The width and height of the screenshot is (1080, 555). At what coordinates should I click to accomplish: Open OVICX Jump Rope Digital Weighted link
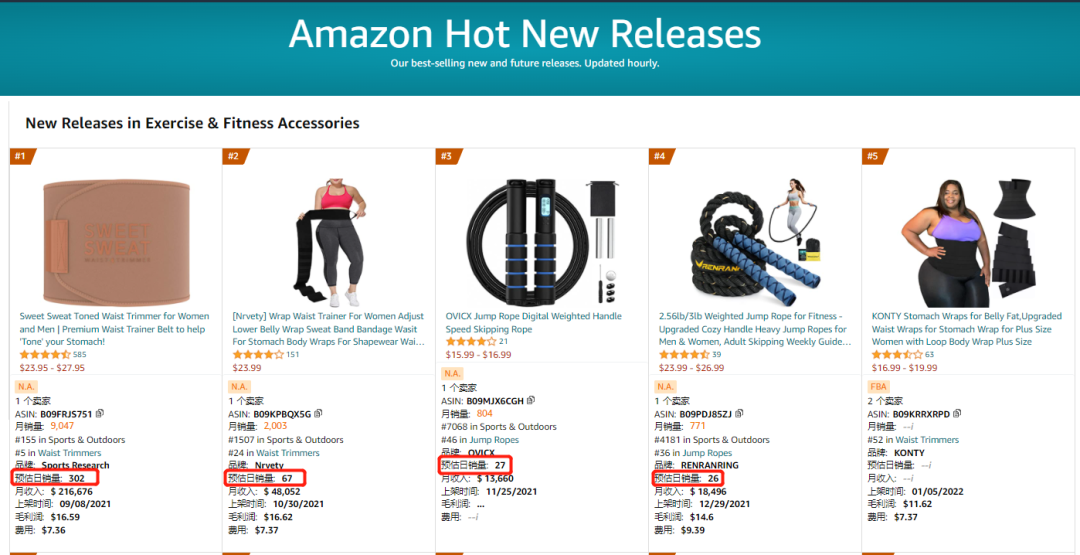(534, 322)
